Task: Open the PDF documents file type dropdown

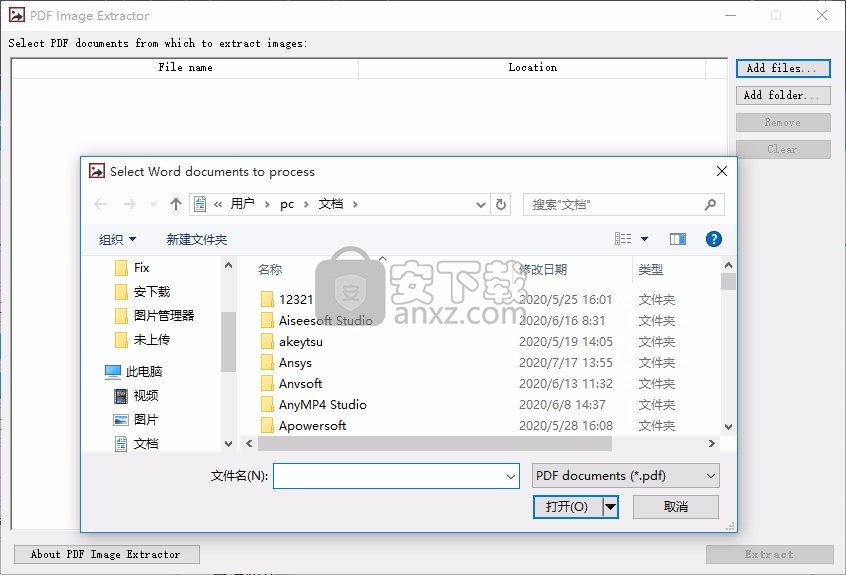Action: (x=625, y=476)
